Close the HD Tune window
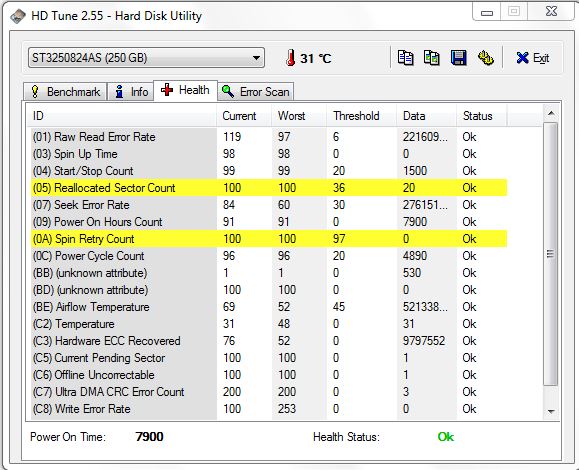 (x=551, y=12)
